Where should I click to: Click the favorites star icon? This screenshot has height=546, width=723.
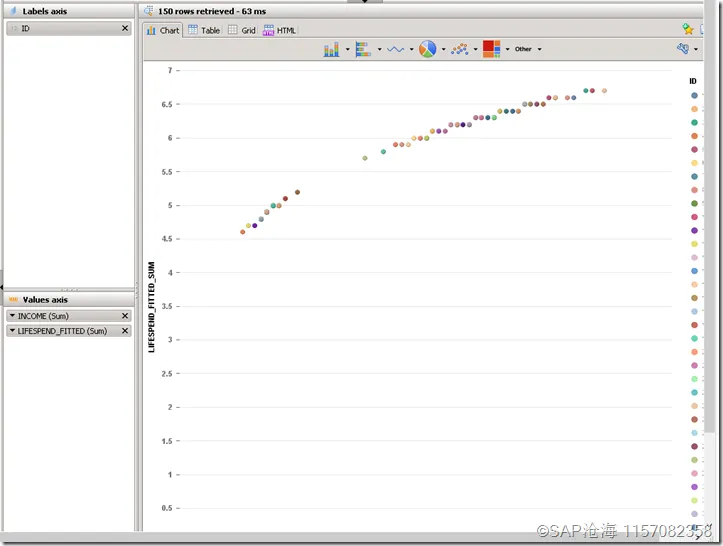[x=688, y=29]
